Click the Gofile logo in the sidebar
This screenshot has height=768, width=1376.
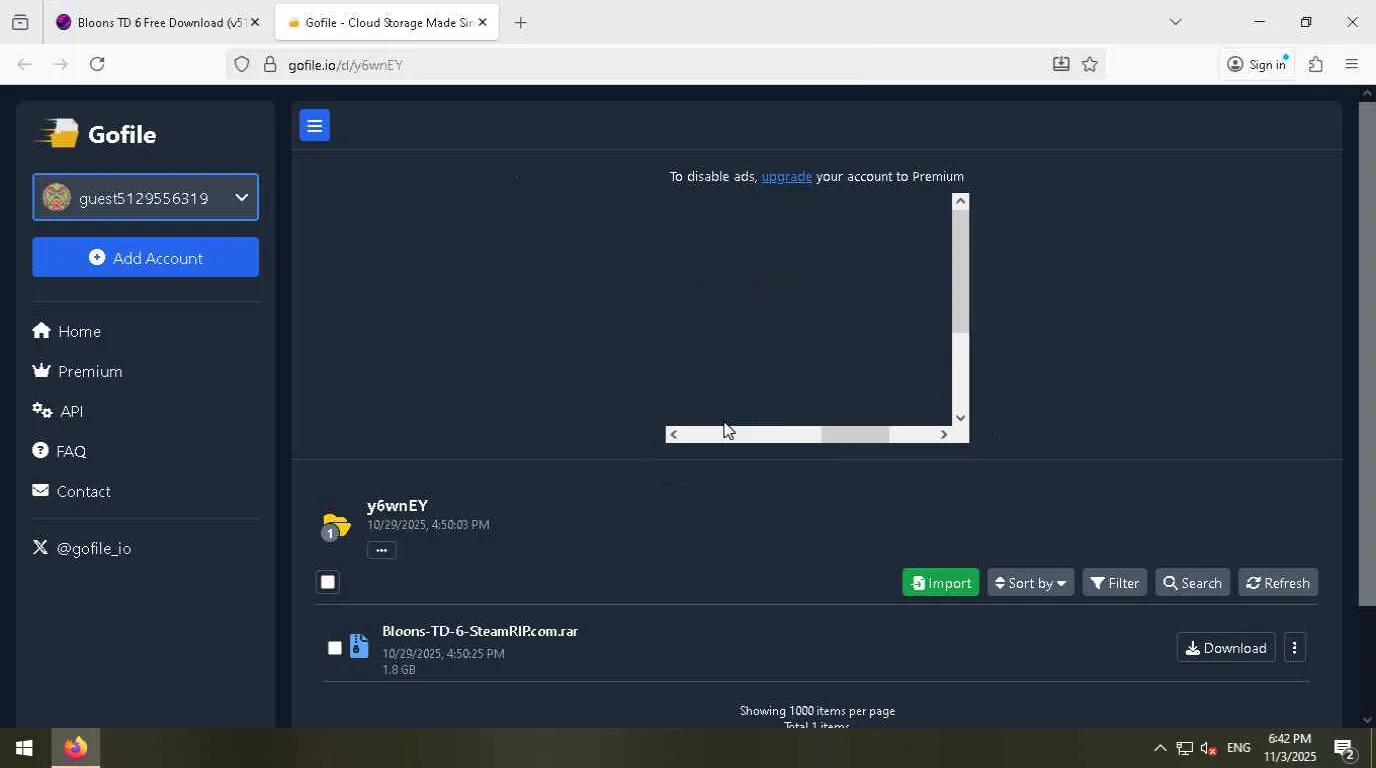tap(97, 134)
